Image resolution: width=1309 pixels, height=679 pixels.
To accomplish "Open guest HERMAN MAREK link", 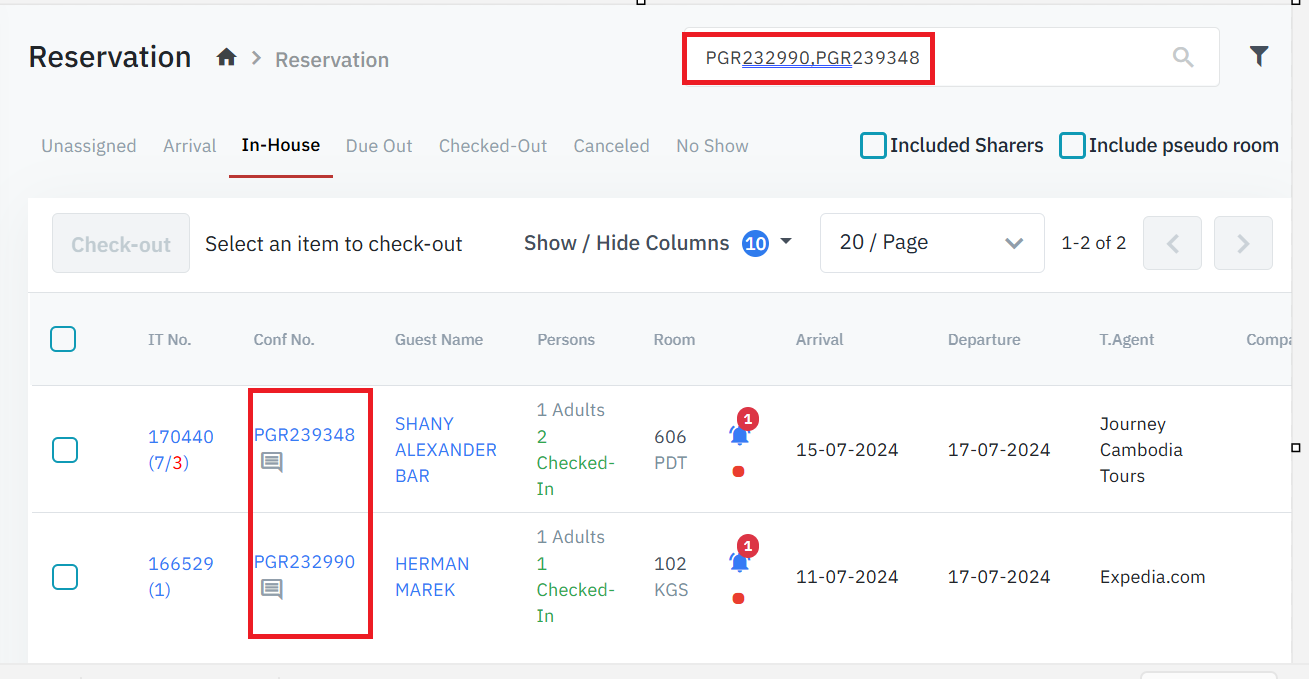I will pos(431,577).
